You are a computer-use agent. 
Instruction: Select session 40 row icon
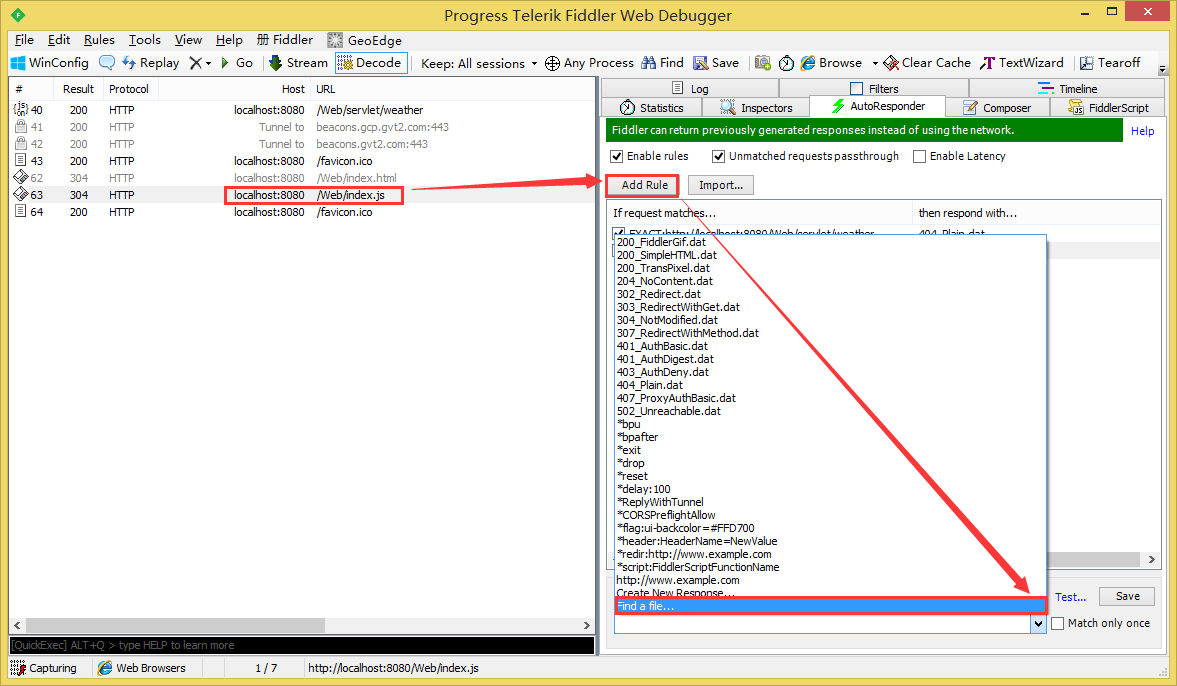coord(21,110)
